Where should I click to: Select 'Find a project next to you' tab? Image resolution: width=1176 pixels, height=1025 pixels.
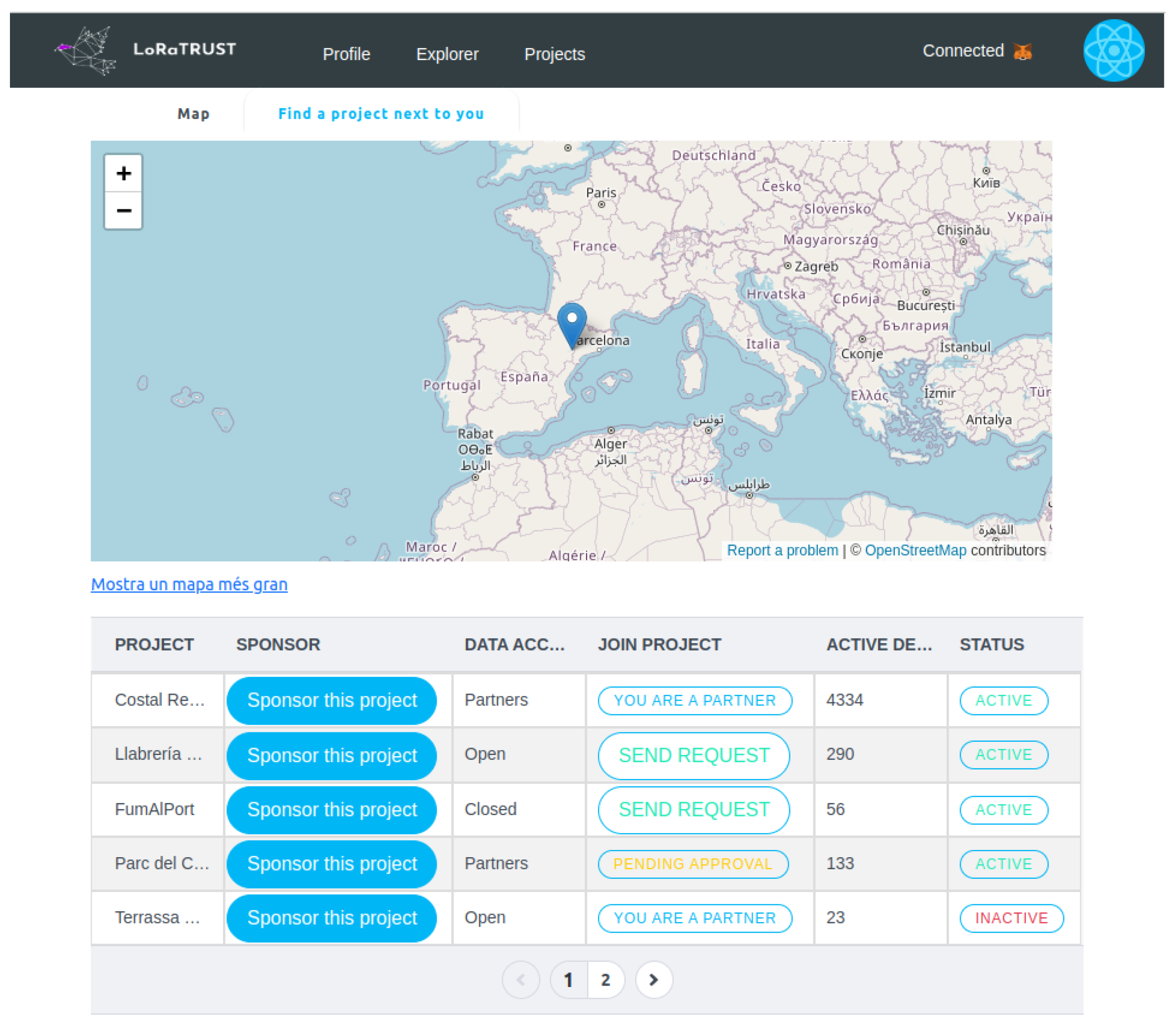[x=381, y=114]
